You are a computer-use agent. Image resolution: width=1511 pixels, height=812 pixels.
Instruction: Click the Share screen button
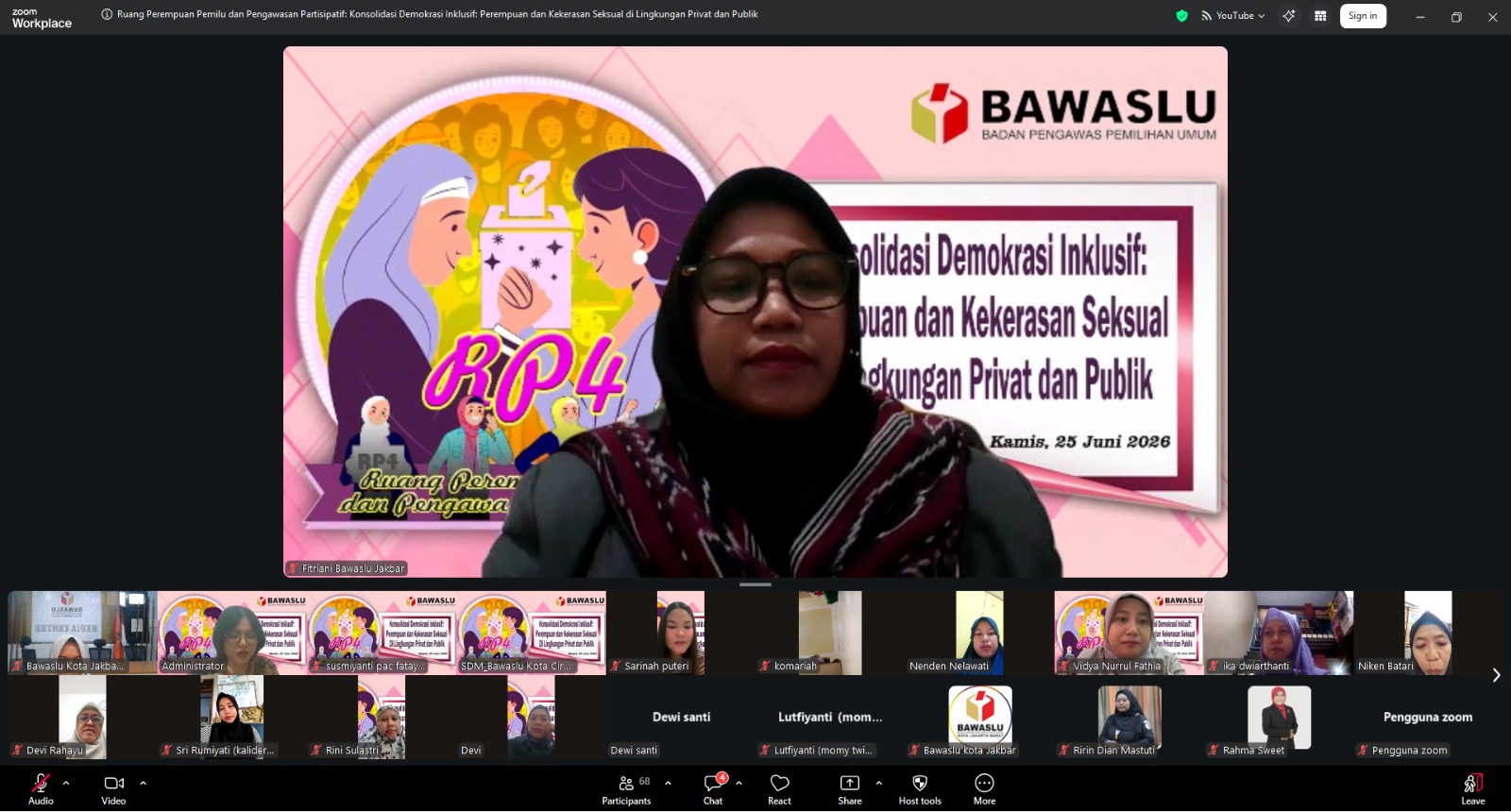(850, 788)
